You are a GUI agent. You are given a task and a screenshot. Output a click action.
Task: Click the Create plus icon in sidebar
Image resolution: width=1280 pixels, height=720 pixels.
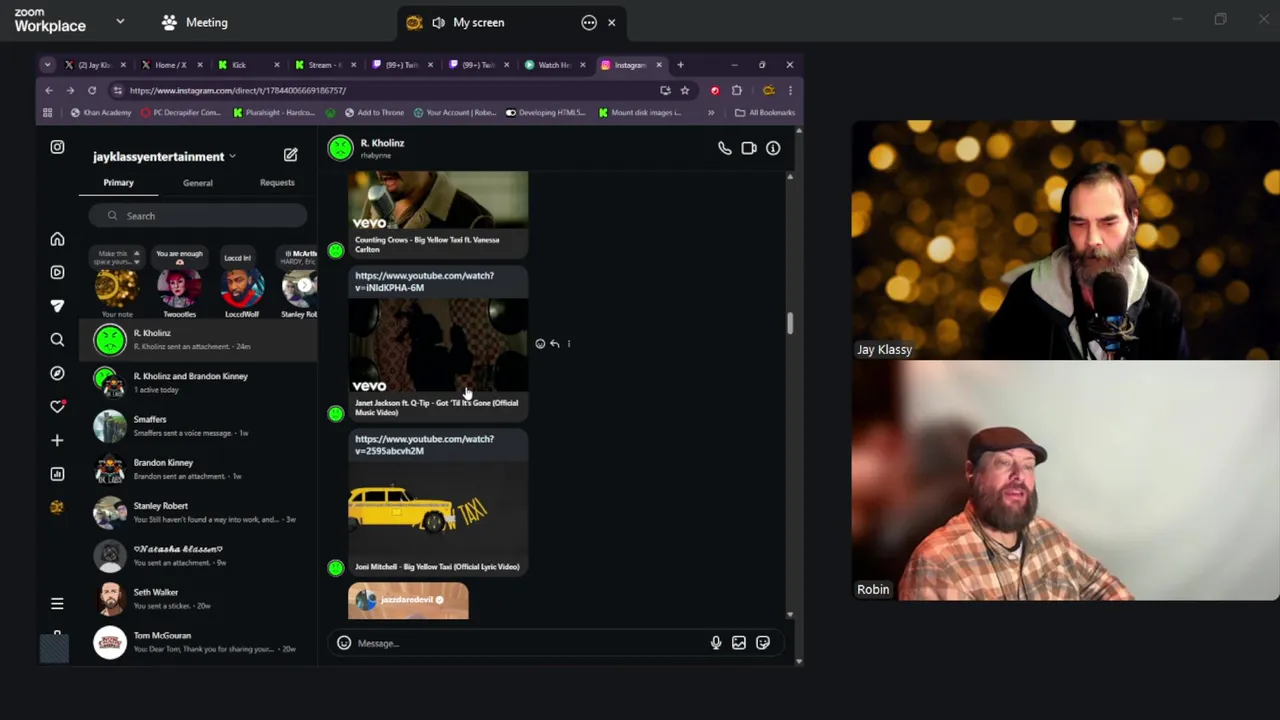tap(57, 440)
